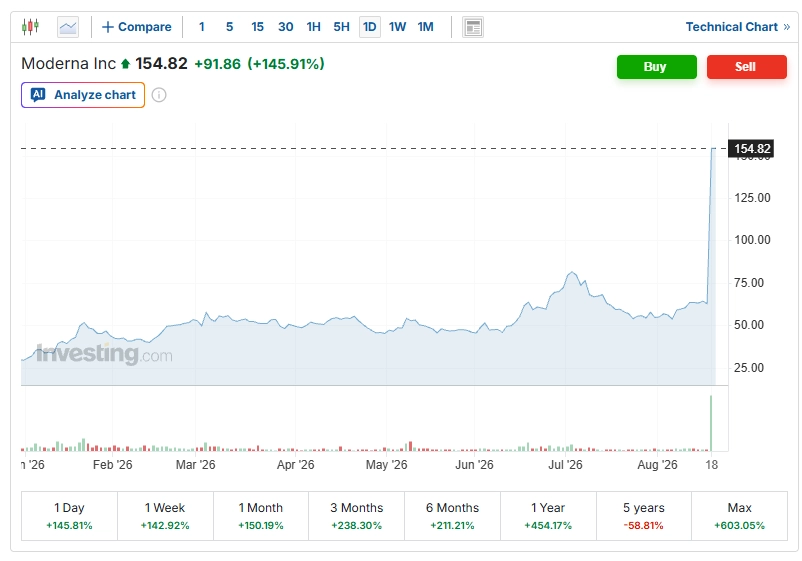Choose the 5H interval
The height and width of the screenshot is (561, 802).
[x=342, y=27]
